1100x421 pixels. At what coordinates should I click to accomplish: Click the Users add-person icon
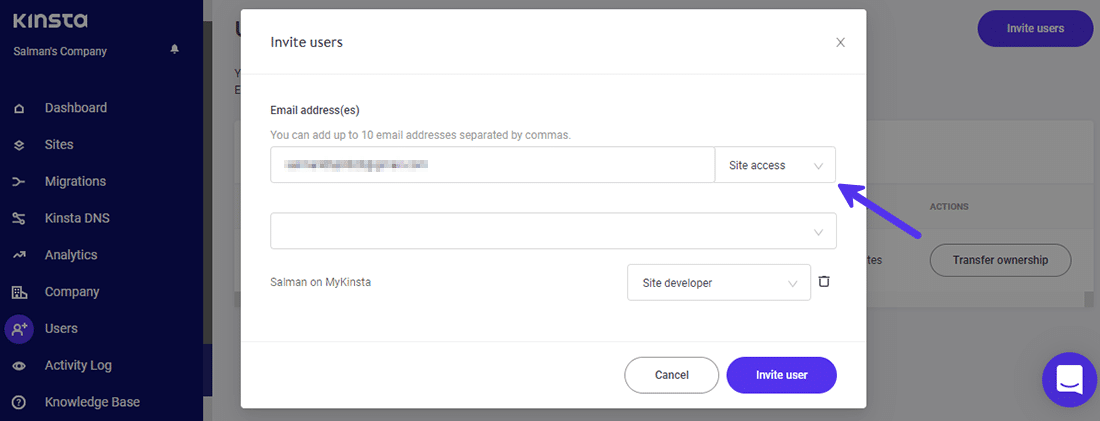point(19,328)
